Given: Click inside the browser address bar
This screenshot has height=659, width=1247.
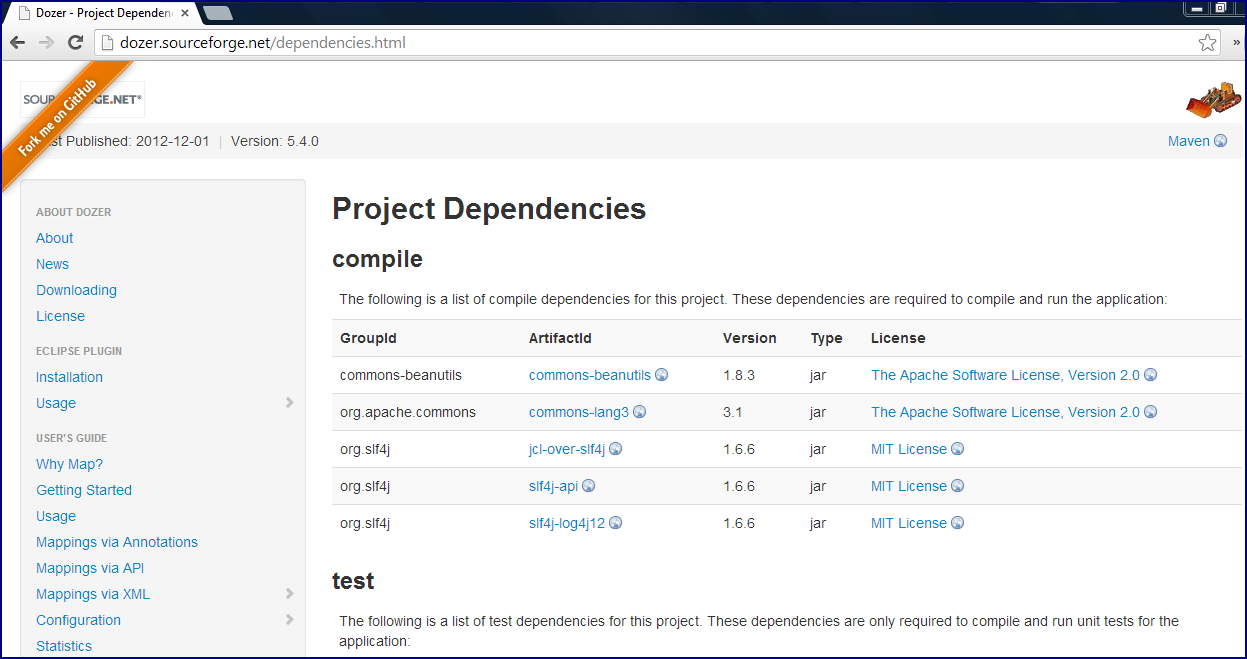Looking at the screenshot, I should pyautogui.click(x=400, y=42).
